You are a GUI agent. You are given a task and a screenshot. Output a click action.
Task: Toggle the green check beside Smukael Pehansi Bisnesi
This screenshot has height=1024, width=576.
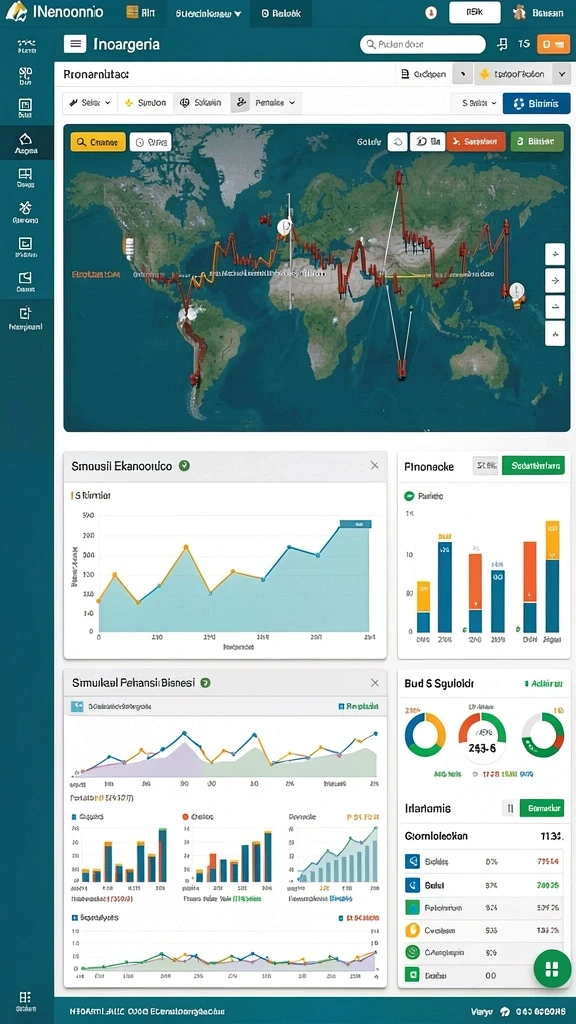tap(205, 682)
